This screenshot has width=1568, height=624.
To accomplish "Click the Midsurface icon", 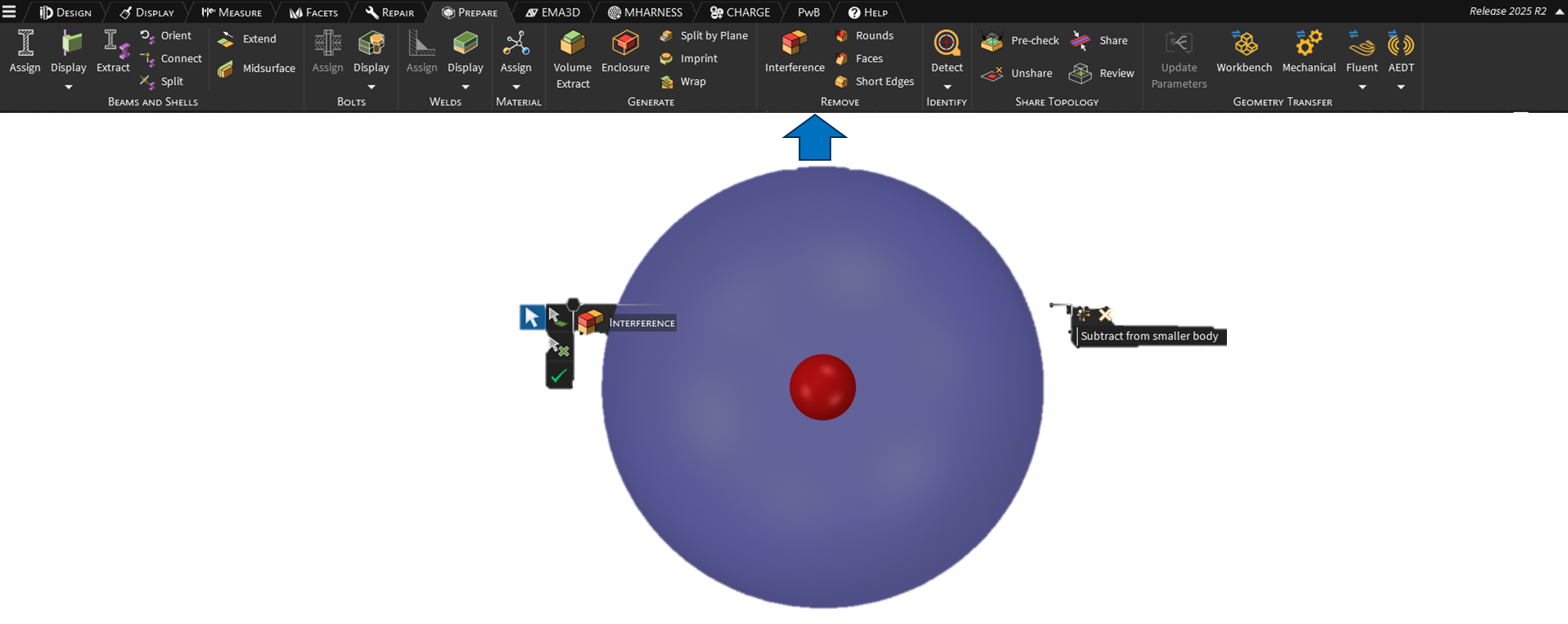I will point(226,69).
